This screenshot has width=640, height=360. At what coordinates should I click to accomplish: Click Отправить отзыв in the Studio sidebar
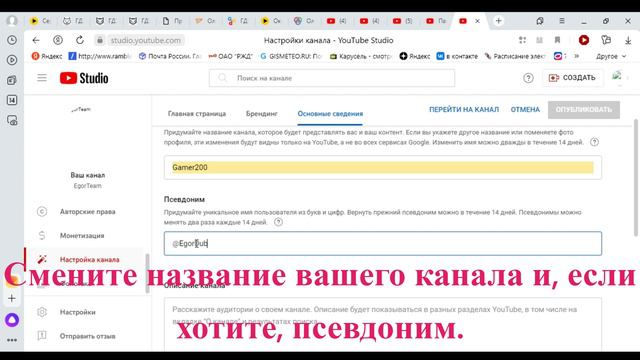(x=87, y=336)
